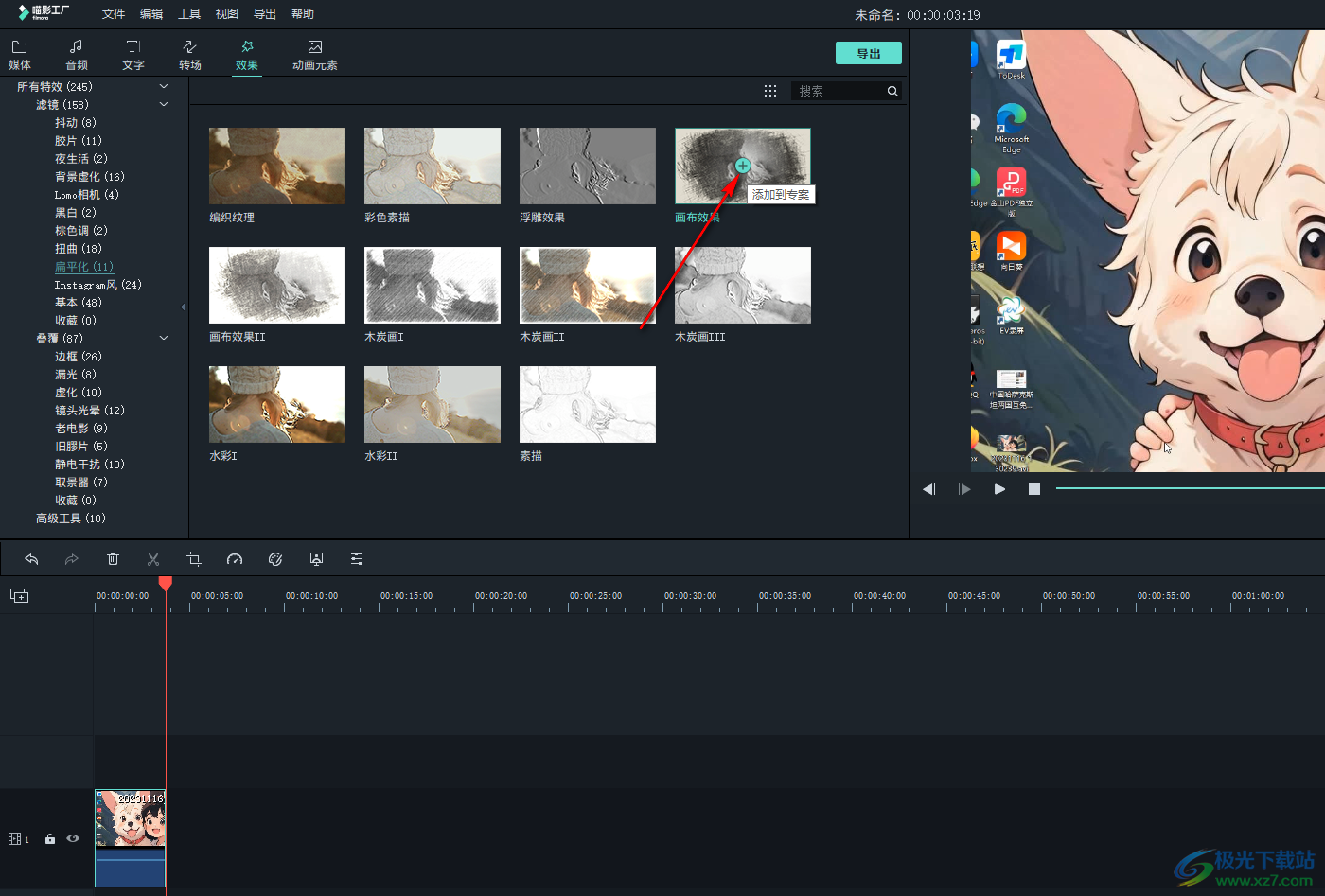Play the preview video
Screen dimensions: 1325x896
[x=999, y=489]
